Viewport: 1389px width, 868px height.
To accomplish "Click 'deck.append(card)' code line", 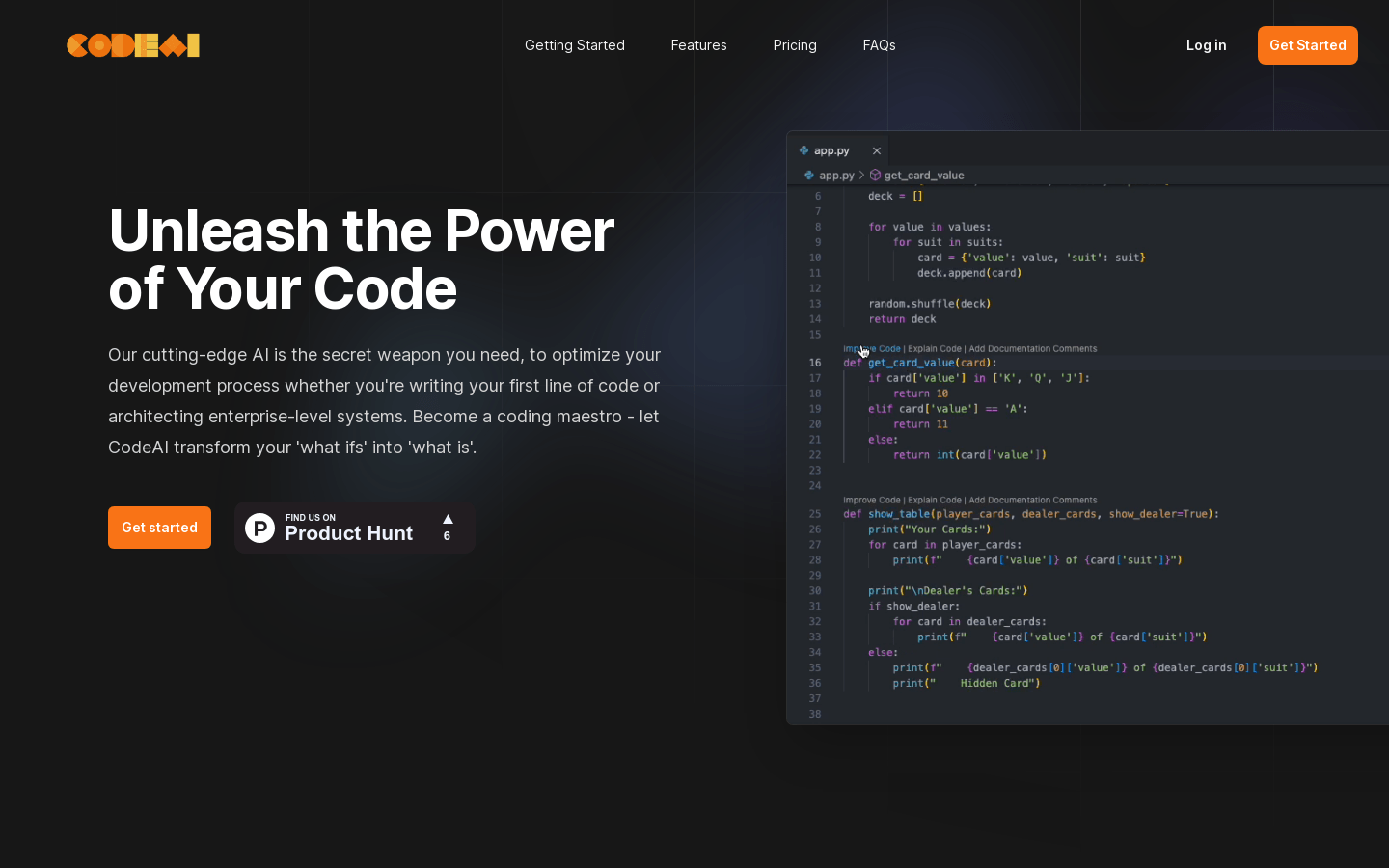I will tap(969, 273).
